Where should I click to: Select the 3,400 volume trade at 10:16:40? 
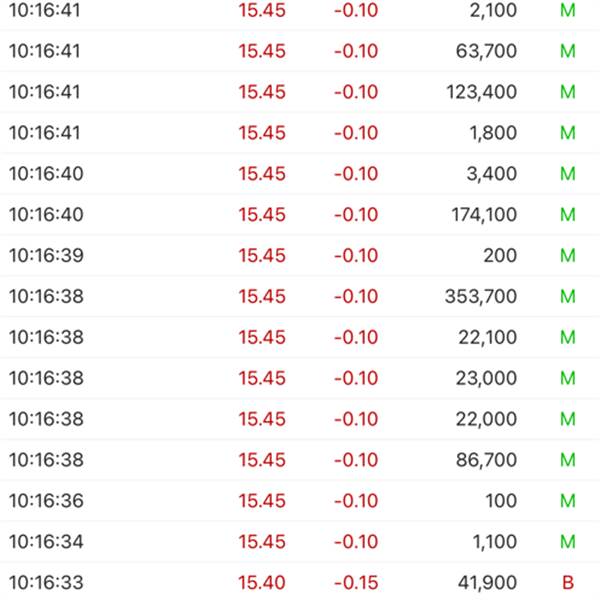(300, 173)
